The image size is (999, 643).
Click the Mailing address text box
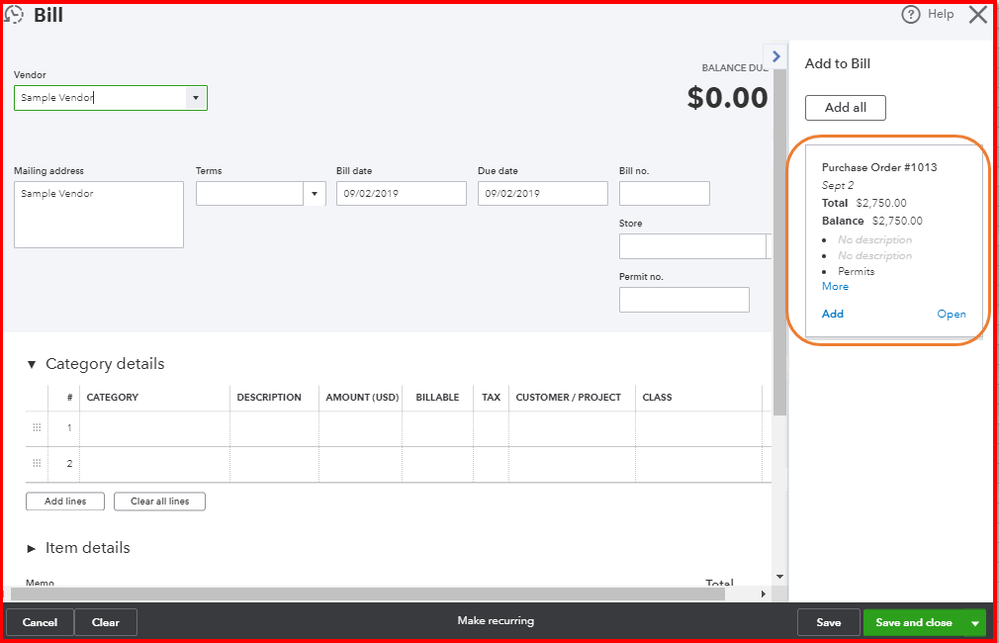click(x=99, y=215)
